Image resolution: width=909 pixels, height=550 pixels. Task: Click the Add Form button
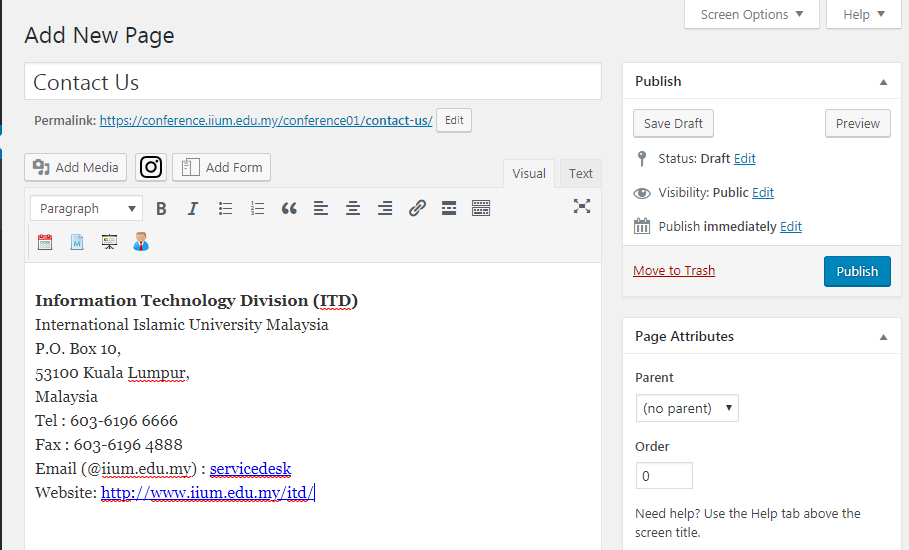pyautogui.click(x=221, y=167)
